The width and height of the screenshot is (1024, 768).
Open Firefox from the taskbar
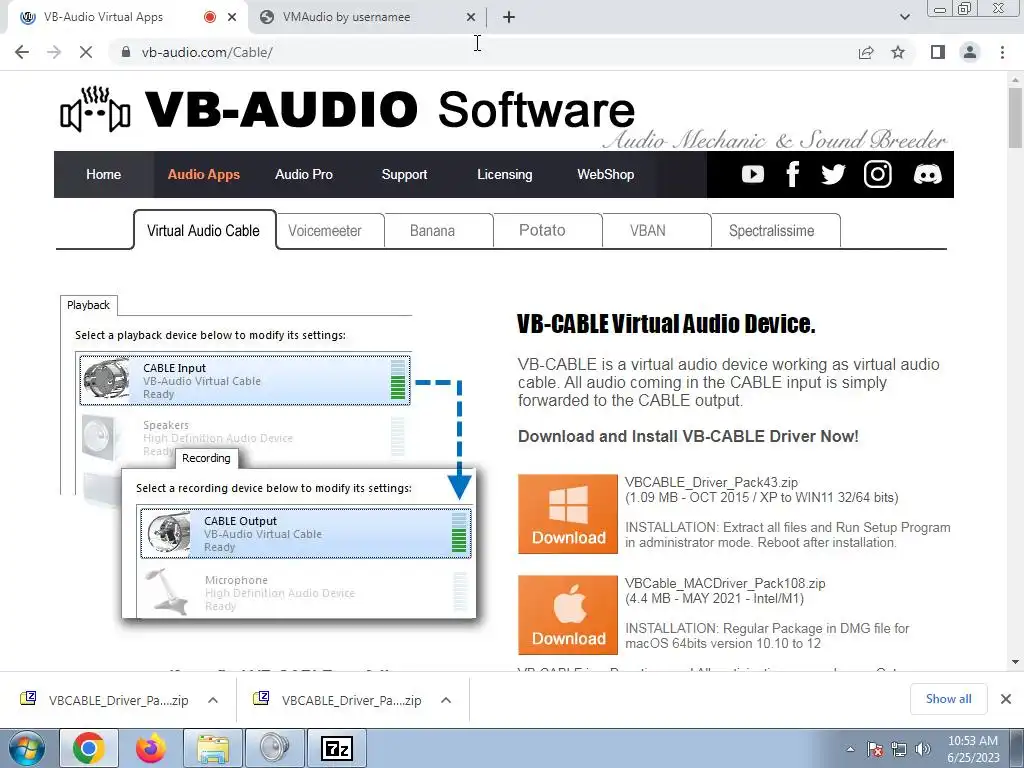(x=151, y=748)
